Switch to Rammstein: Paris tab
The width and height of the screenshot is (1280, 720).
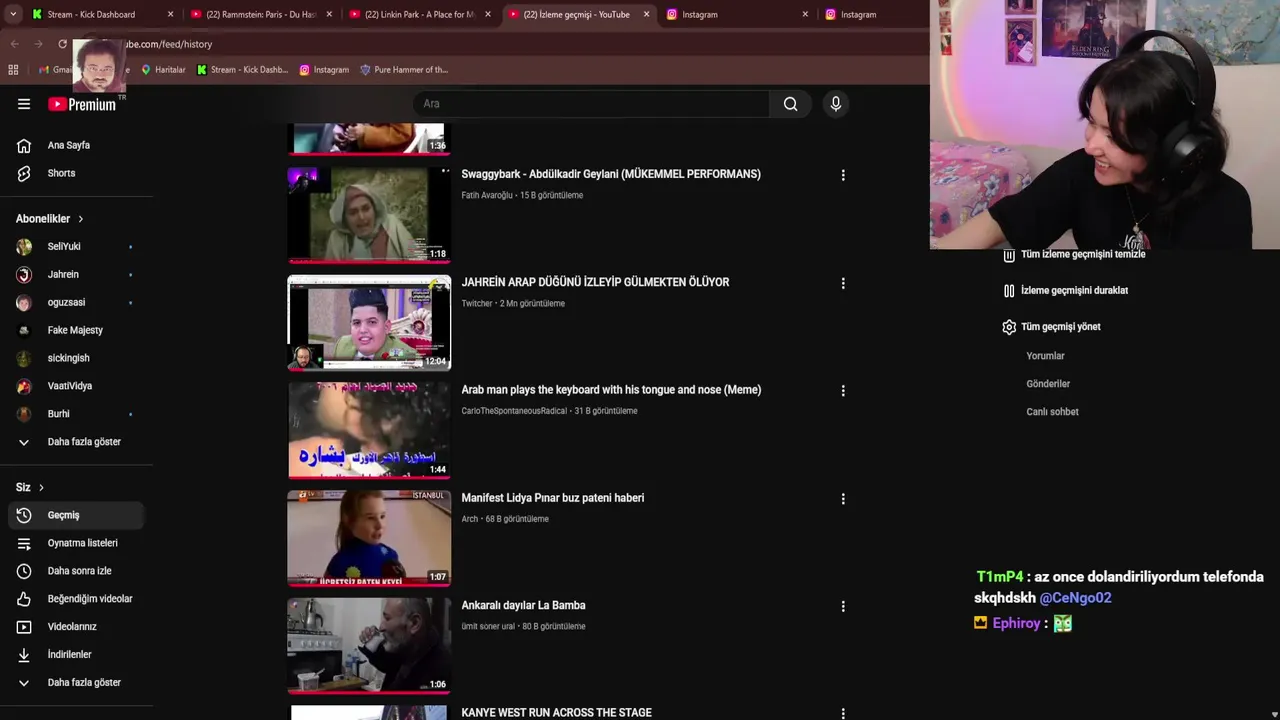click(260, 15)
